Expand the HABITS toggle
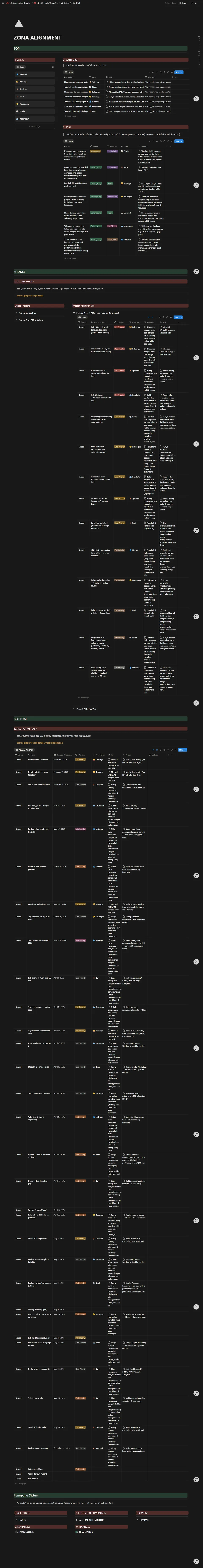203x1568 pixels. 16,1520
